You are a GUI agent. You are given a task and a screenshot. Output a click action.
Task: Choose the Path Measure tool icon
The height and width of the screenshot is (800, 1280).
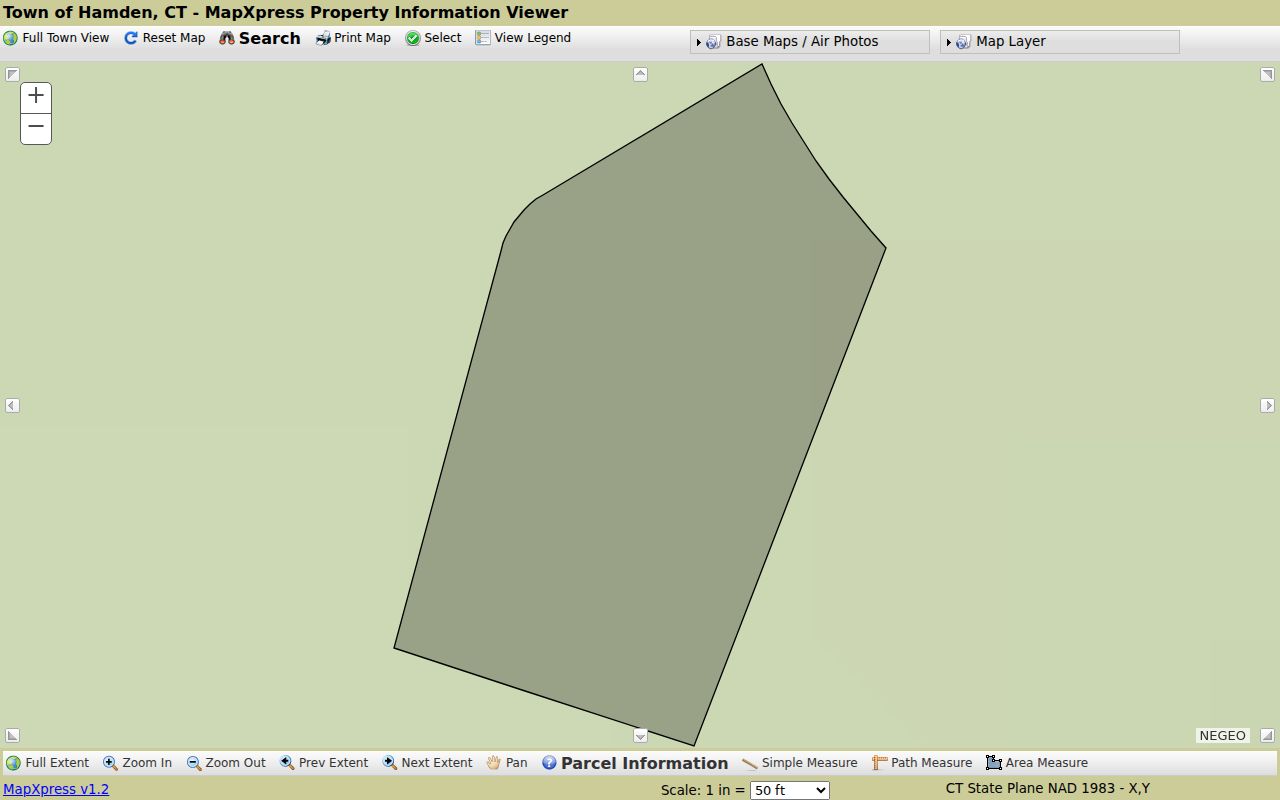tap(880, 763)
